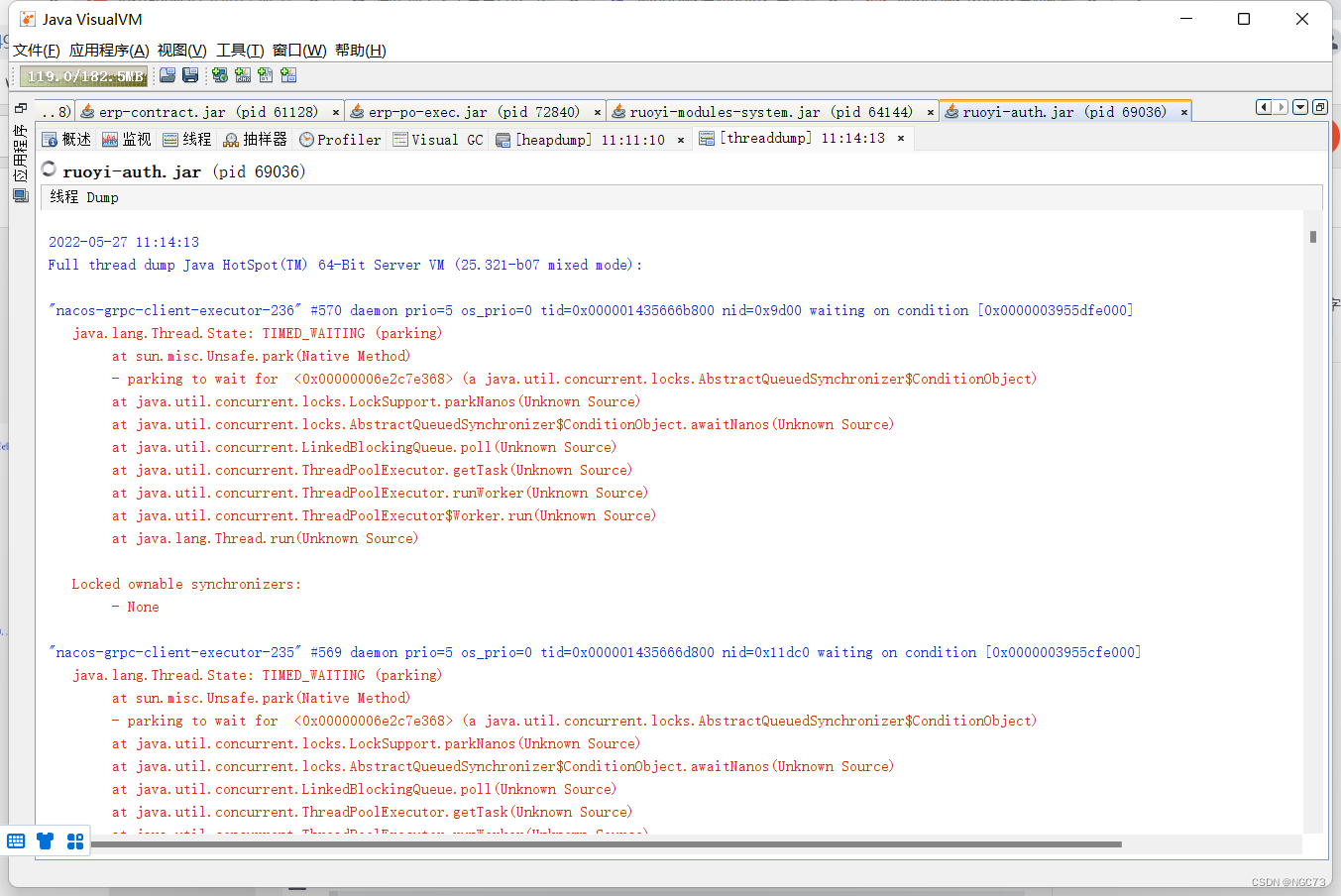Click the nacos-grpc-client-executor-235 thread header line
The width and height of the screenshot is (1341, 896).
click(x=595, y=652)
